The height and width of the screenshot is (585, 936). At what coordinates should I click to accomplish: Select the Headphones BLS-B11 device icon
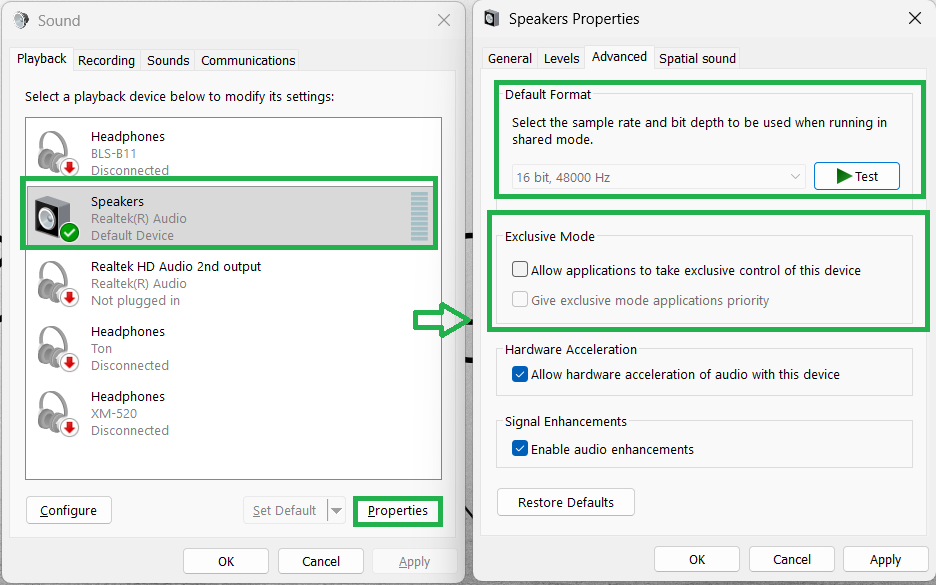[x=57, y=153]
